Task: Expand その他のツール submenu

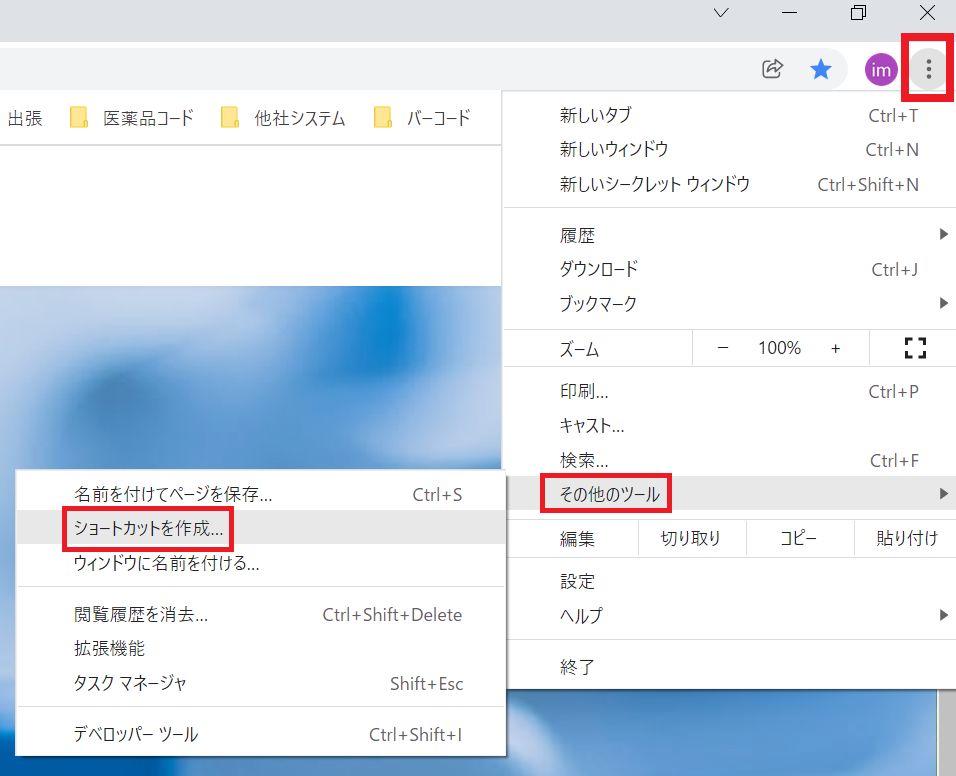Action: 730,494
